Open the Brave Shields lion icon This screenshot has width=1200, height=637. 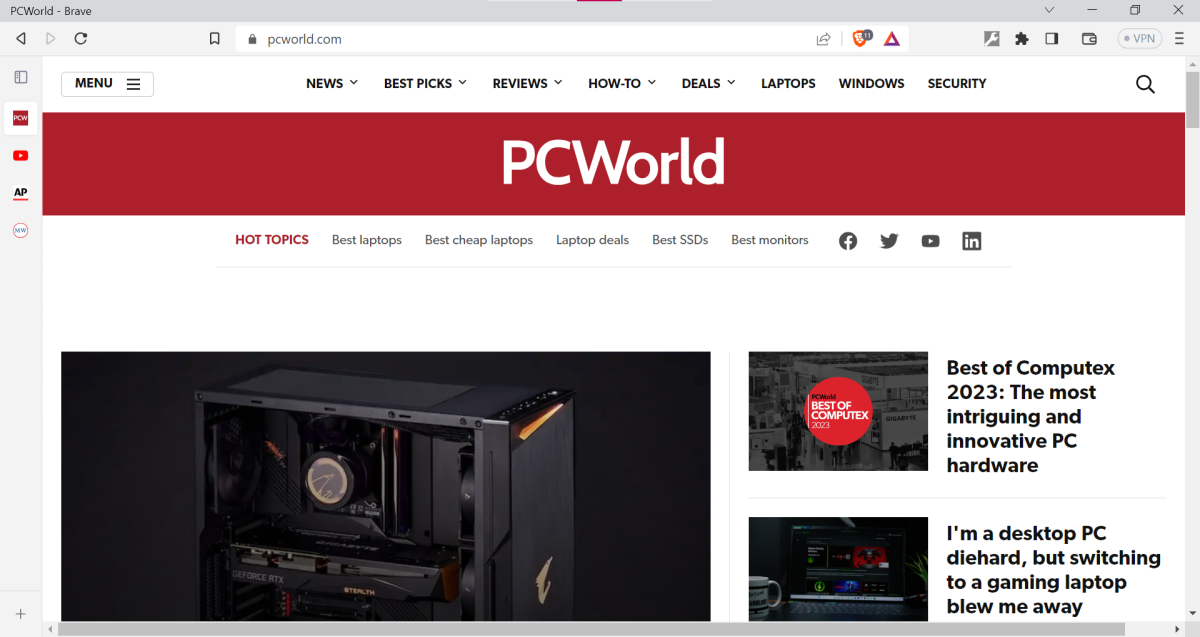(x=861, y=39)
